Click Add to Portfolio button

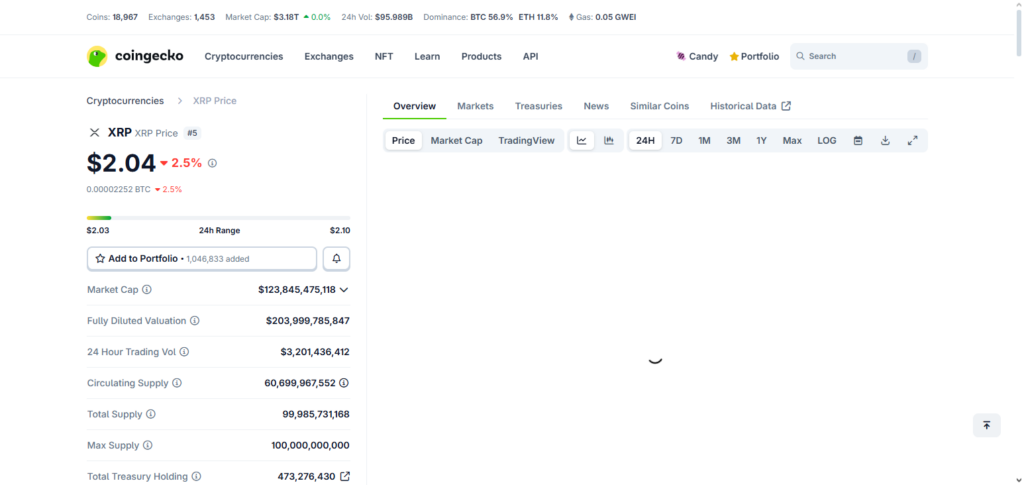point(202,258)
